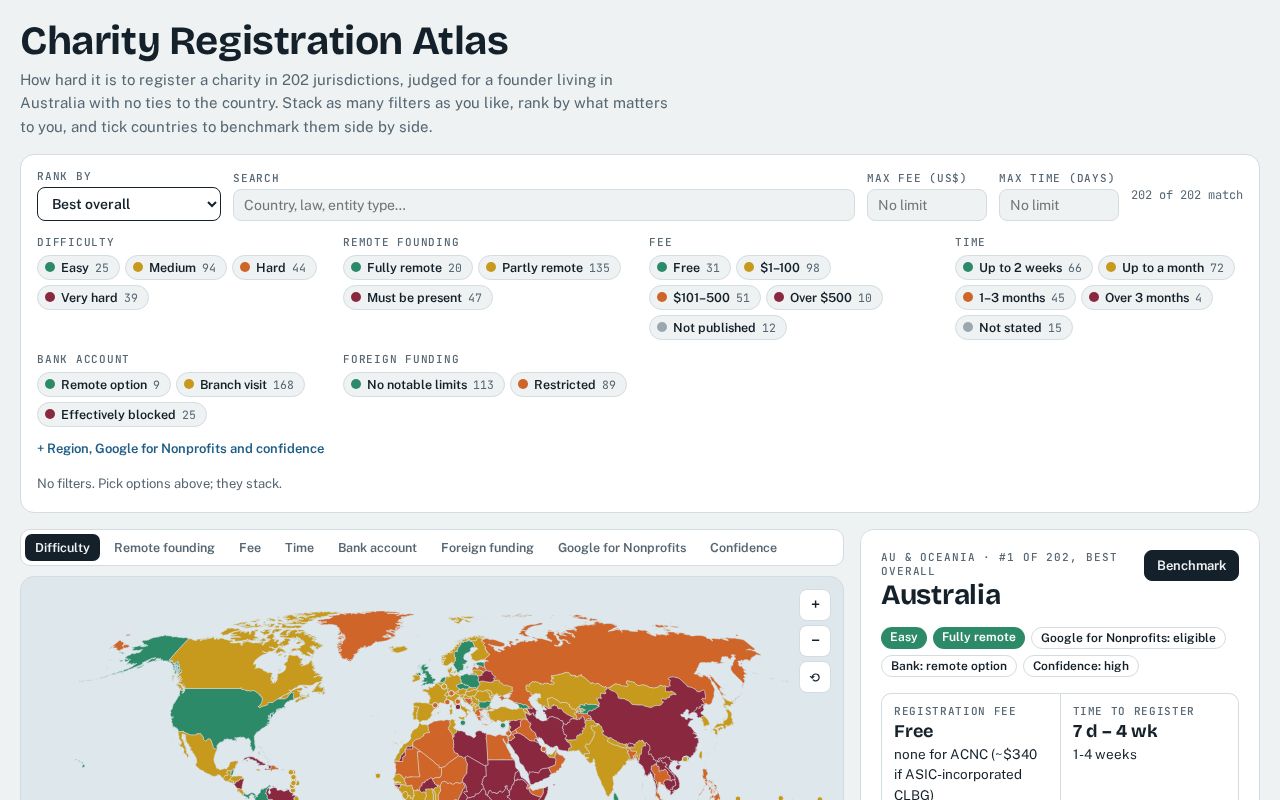Select Over 3 months time filter

(x=1146, y=298)
